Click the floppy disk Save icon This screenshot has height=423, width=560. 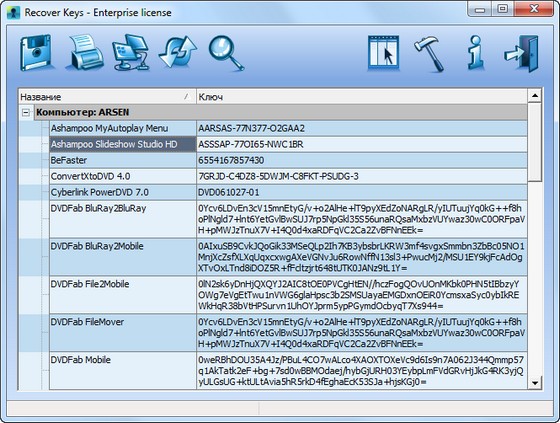36,53
